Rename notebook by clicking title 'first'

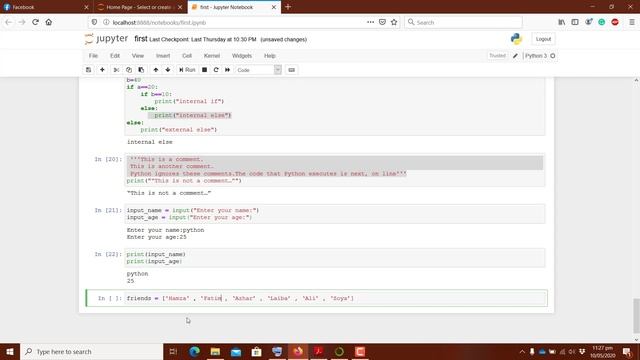pos(141,39)
